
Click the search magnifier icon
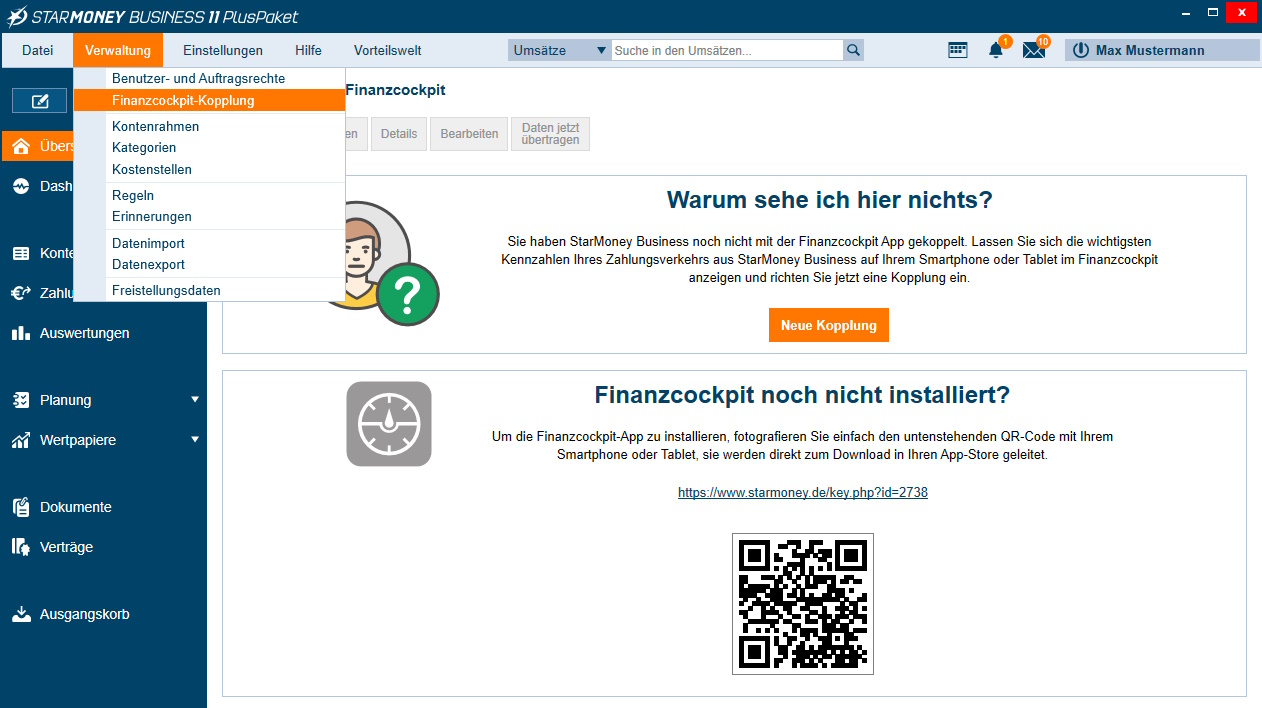pyautogui.click(x=853, y=50)
